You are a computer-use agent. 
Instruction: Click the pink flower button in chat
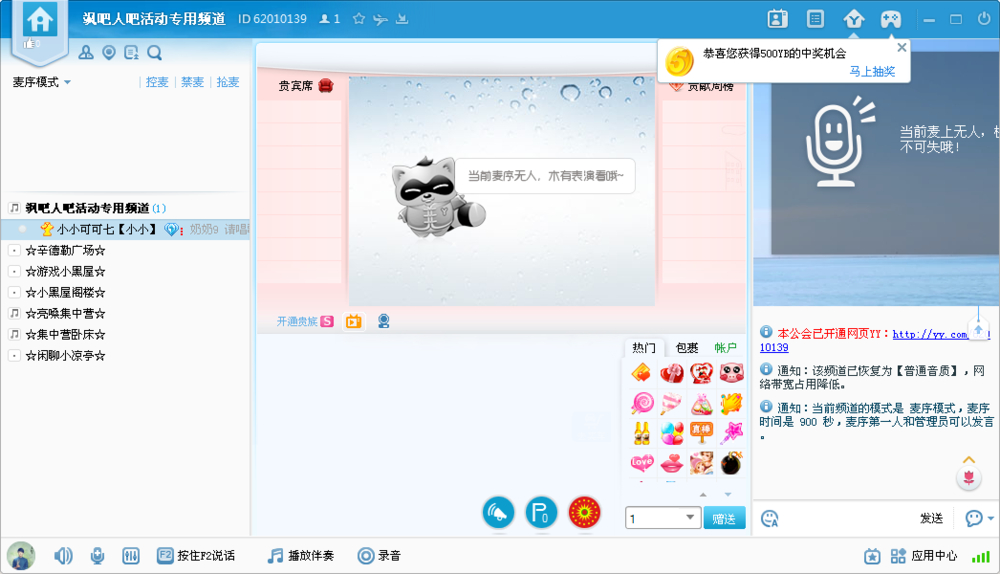tap(969, 478)
